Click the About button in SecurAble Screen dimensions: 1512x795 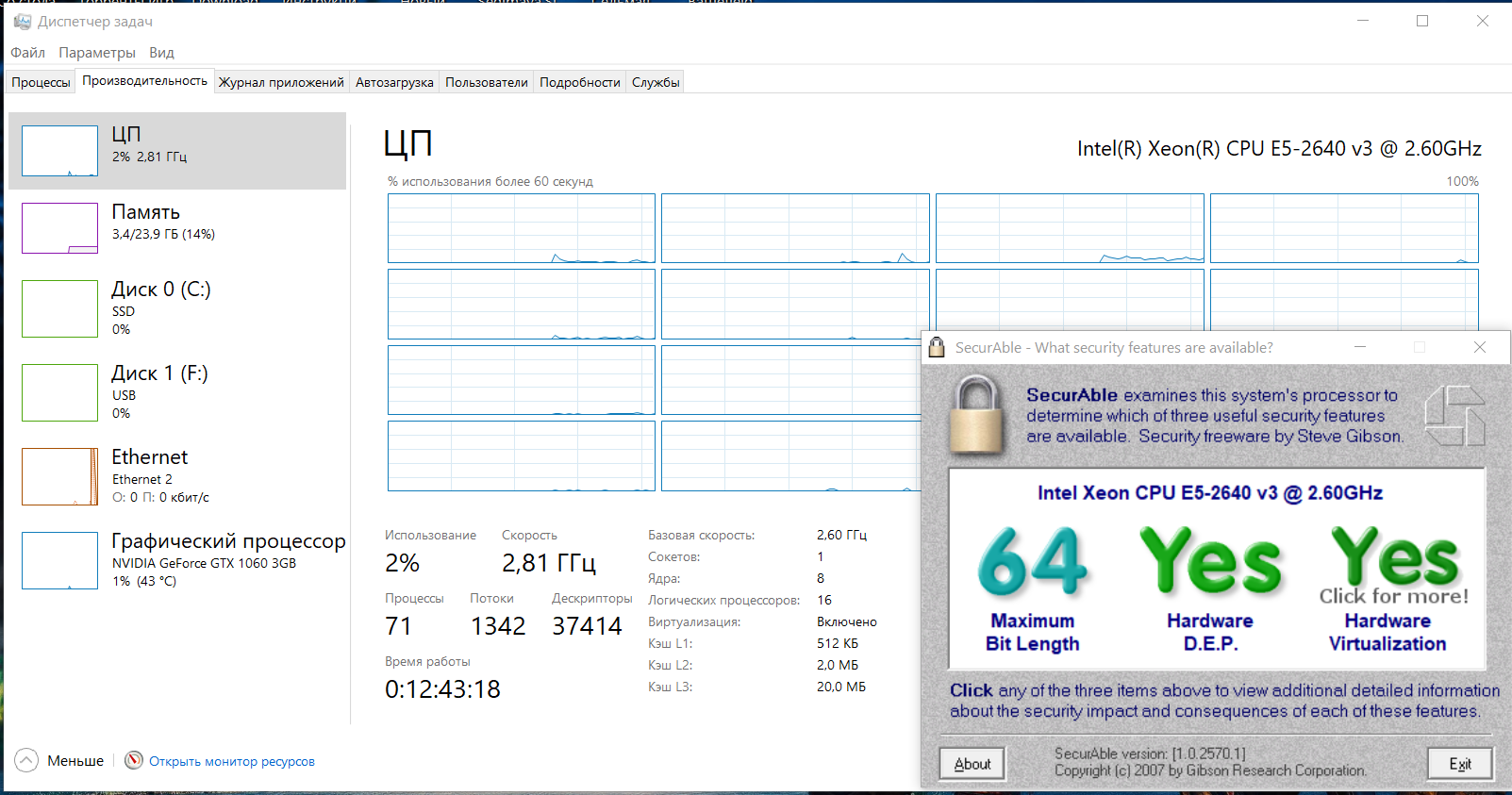pyautogui.click(x=972, y=764)
